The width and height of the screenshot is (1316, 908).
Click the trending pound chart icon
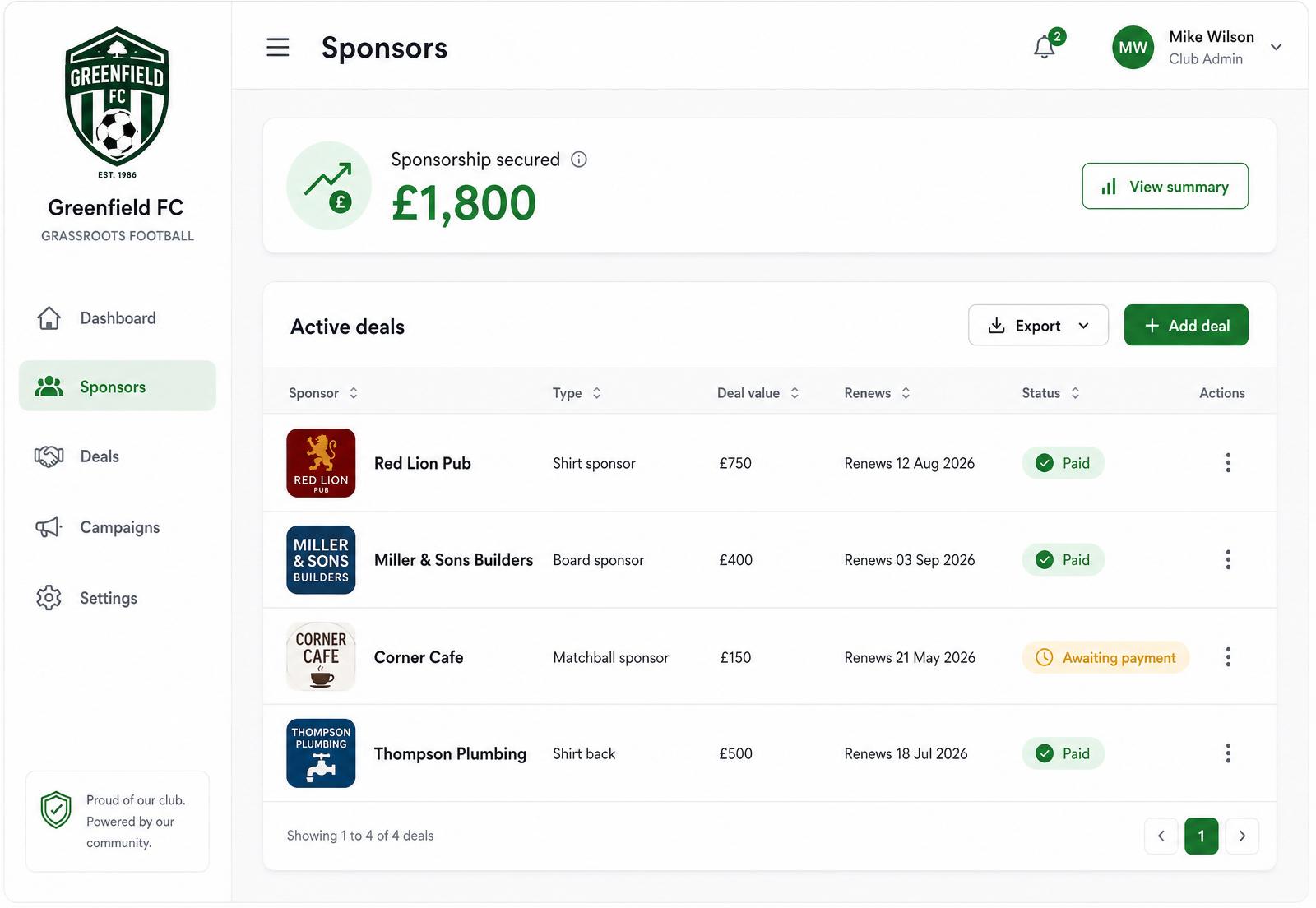pos(329,186)
